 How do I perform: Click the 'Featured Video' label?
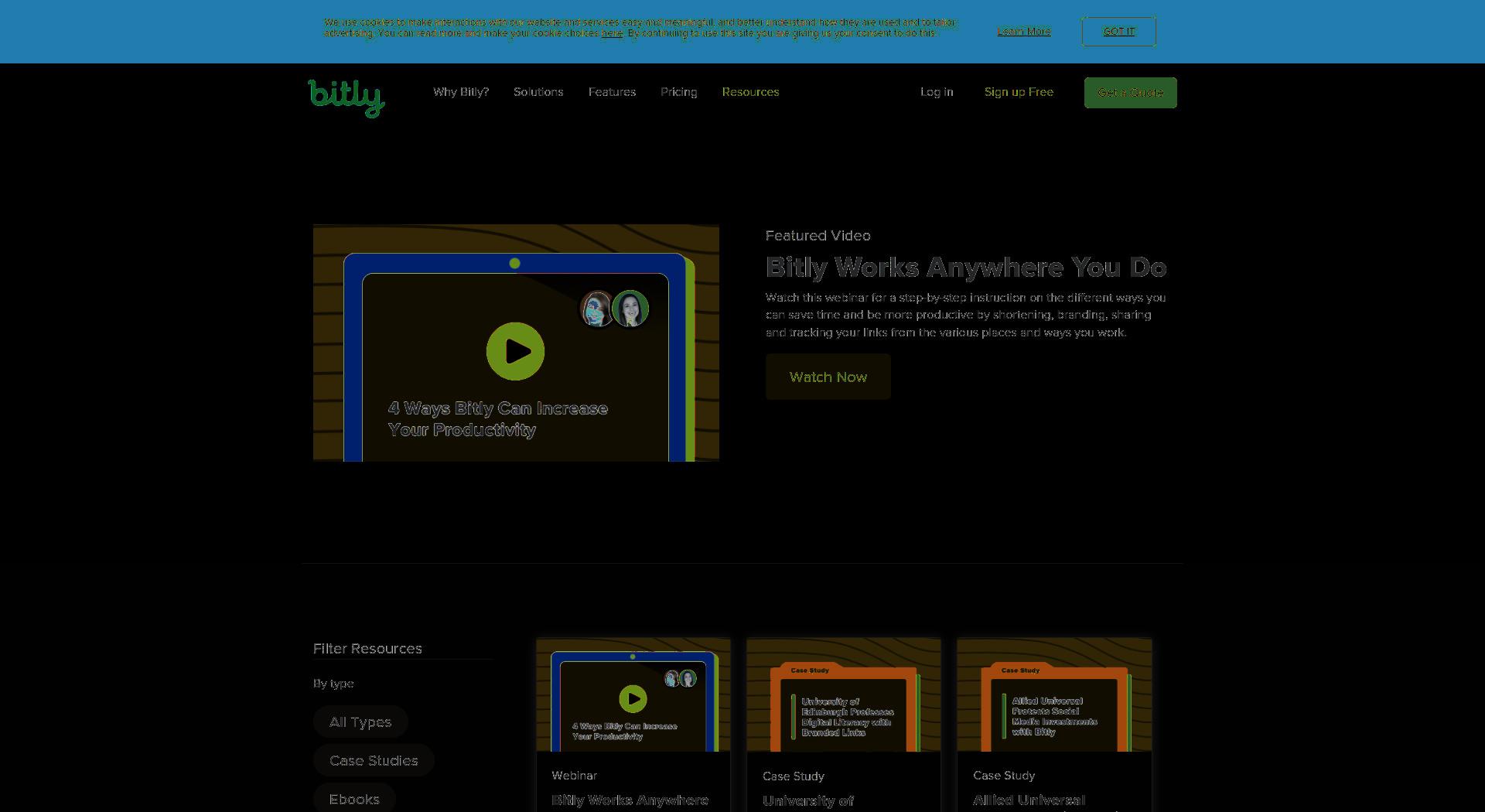coord(818,236)
